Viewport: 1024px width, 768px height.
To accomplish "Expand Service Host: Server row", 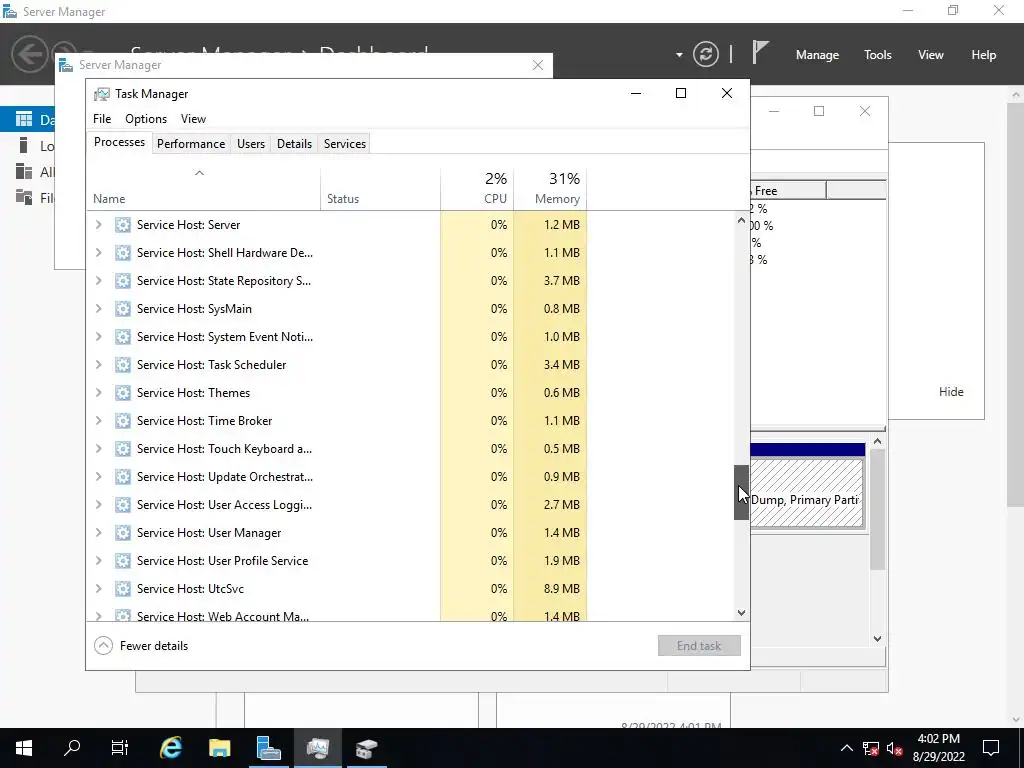I will click(x=99, y=225).
